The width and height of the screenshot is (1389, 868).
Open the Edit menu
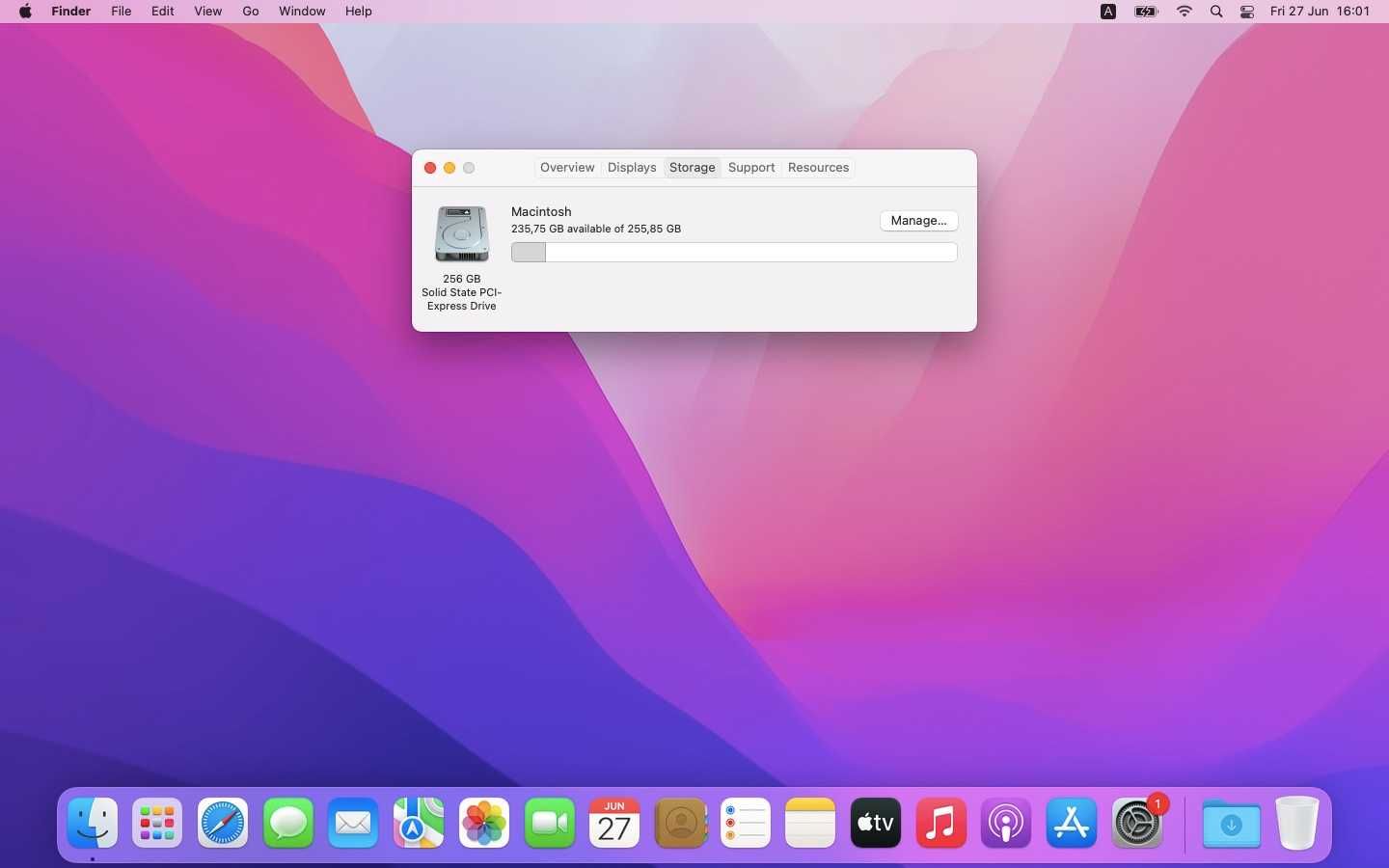[163, 12]
